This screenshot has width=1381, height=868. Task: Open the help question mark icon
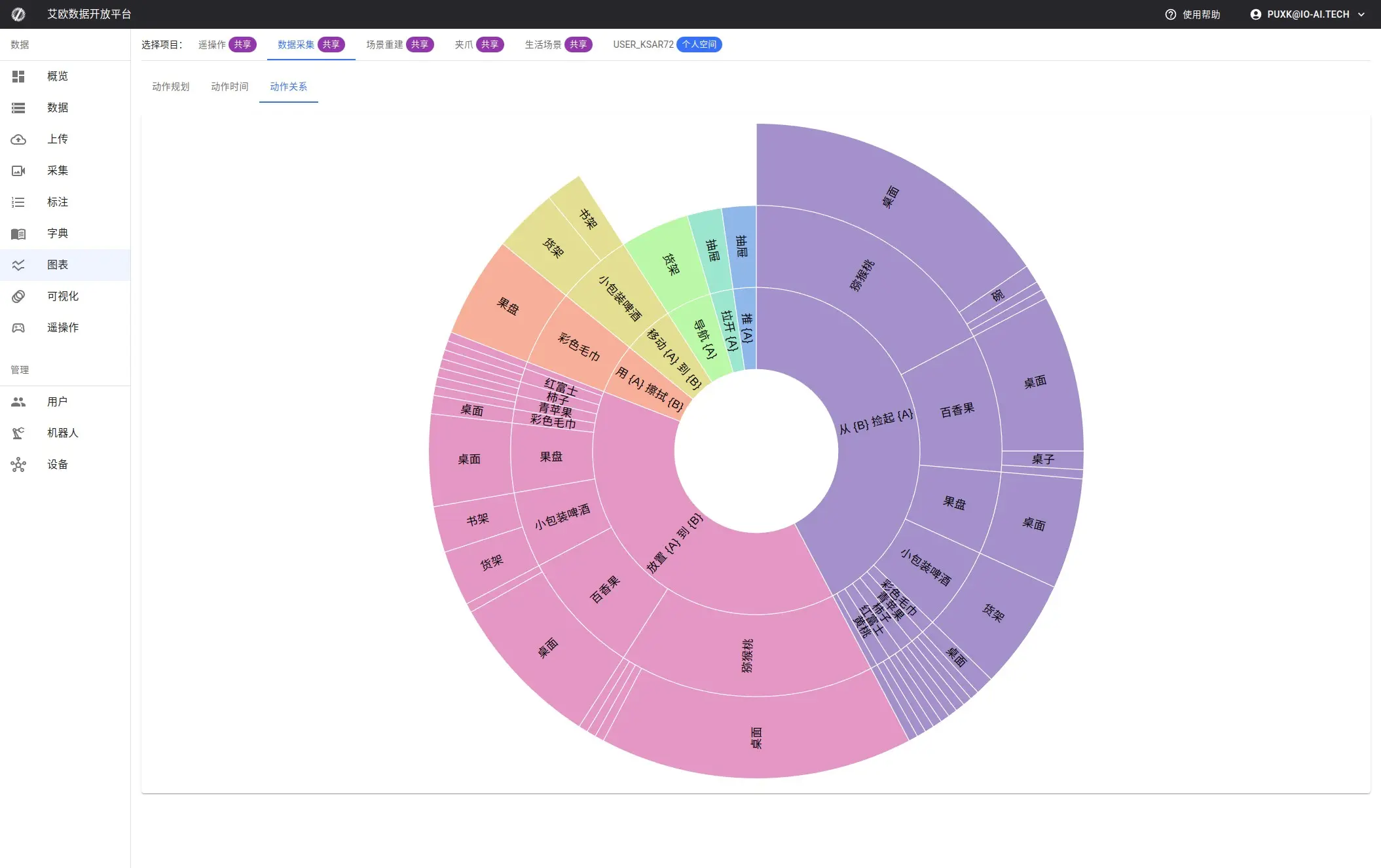tap(1170, 14)
